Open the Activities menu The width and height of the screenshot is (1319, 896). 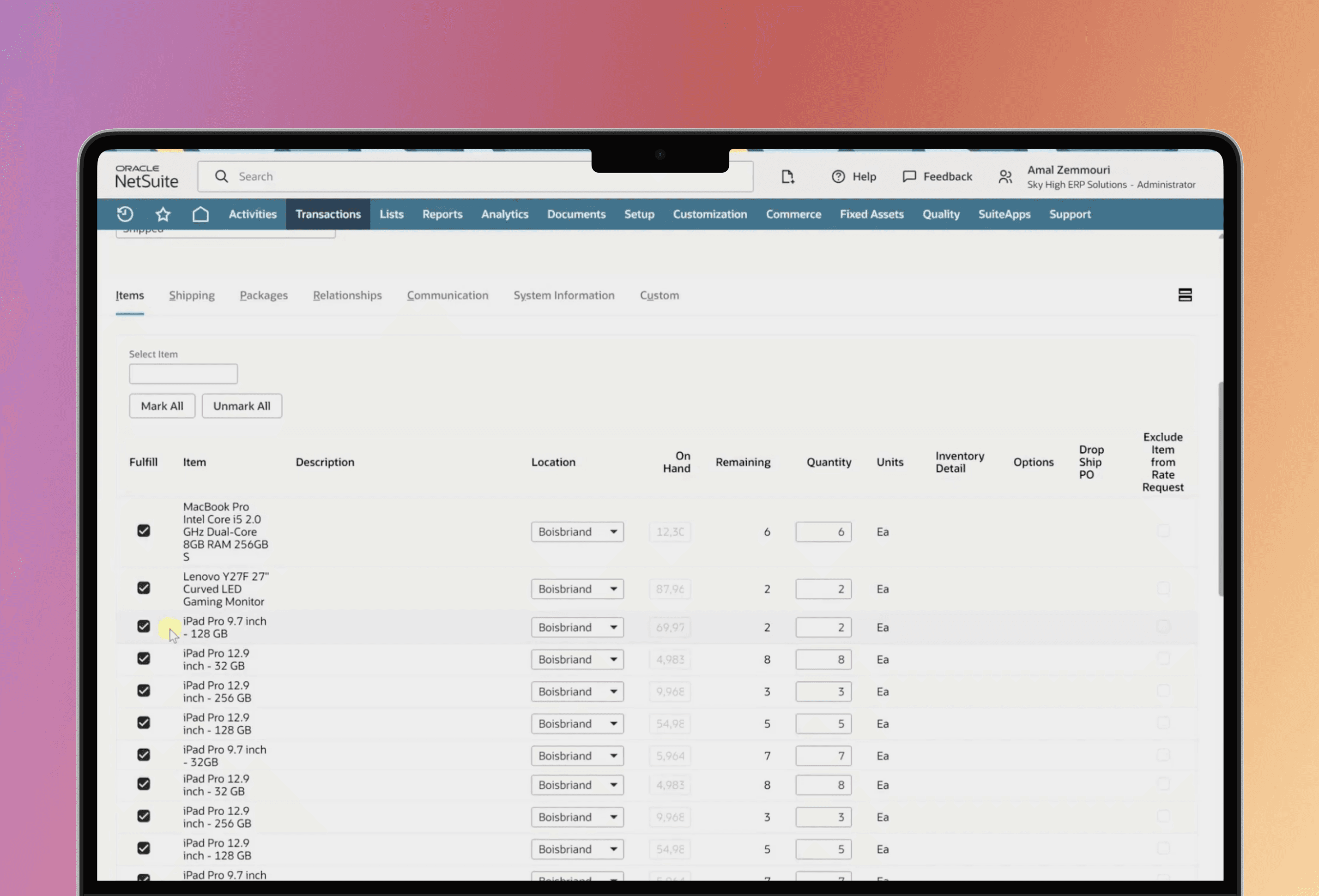[x=253, y=214]
